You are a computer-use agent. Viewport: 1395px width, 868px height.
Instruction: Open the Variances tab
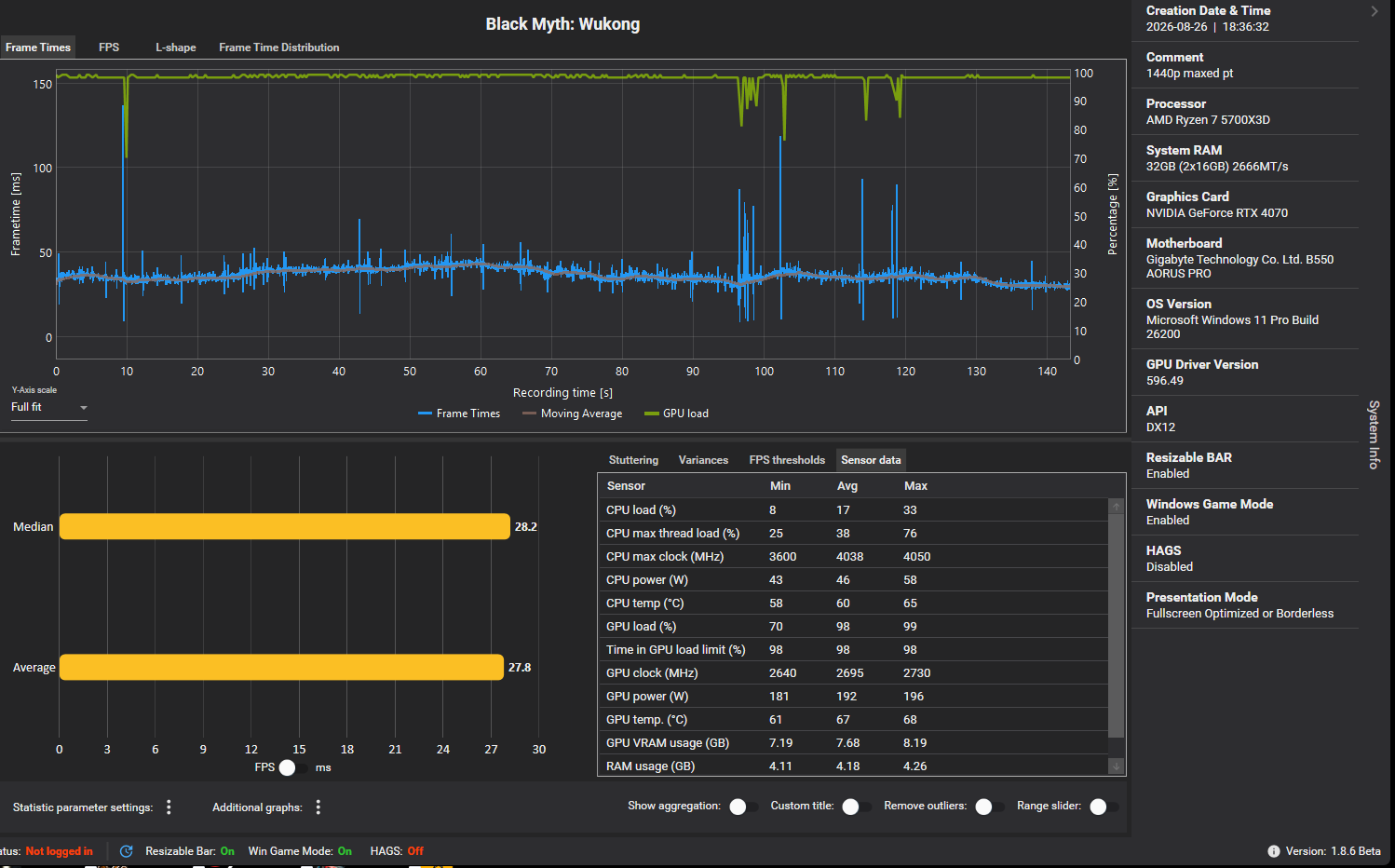click(x=703, y=460)
